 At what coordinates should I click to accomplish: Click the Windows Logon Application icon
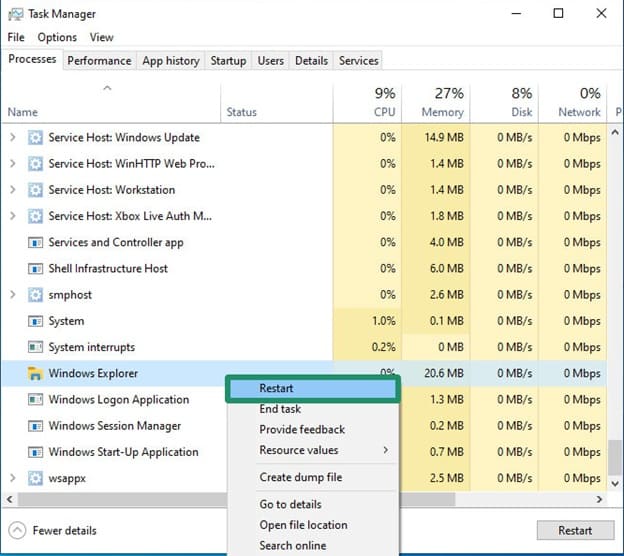point(35,400)
